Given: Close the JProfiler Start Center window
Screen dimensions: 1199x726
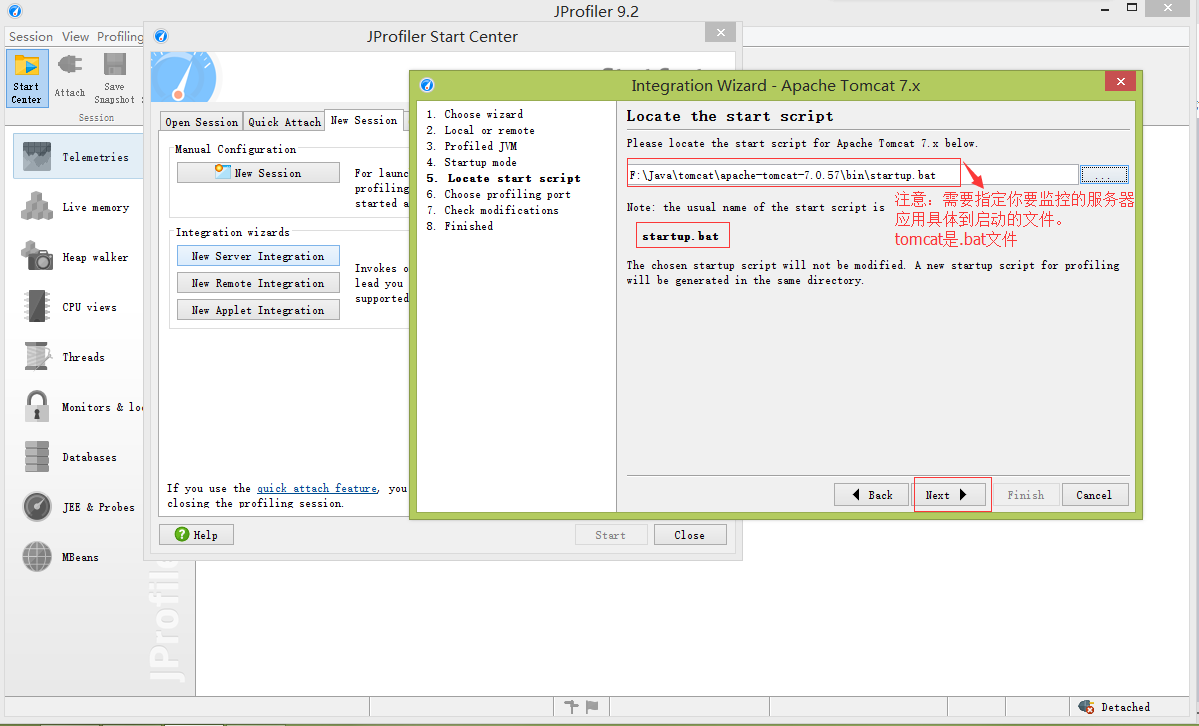Looking at the screenshot, I should pos(720,31).
